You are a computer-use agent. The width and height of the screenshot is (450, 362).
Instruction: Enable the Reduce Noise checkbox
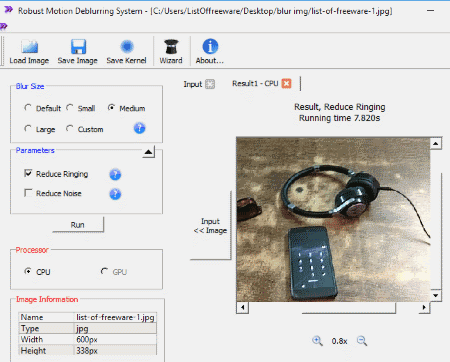28,193
